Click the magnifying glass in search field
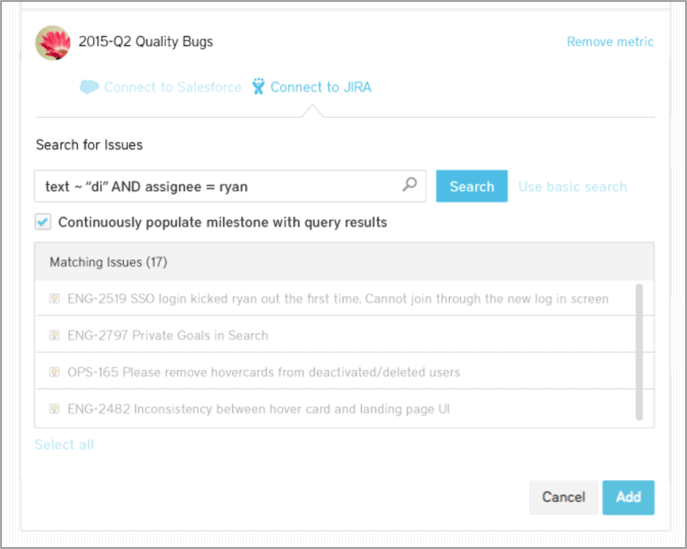The width and height of the screenshot is (687, 549). click(x=409, y=185)
